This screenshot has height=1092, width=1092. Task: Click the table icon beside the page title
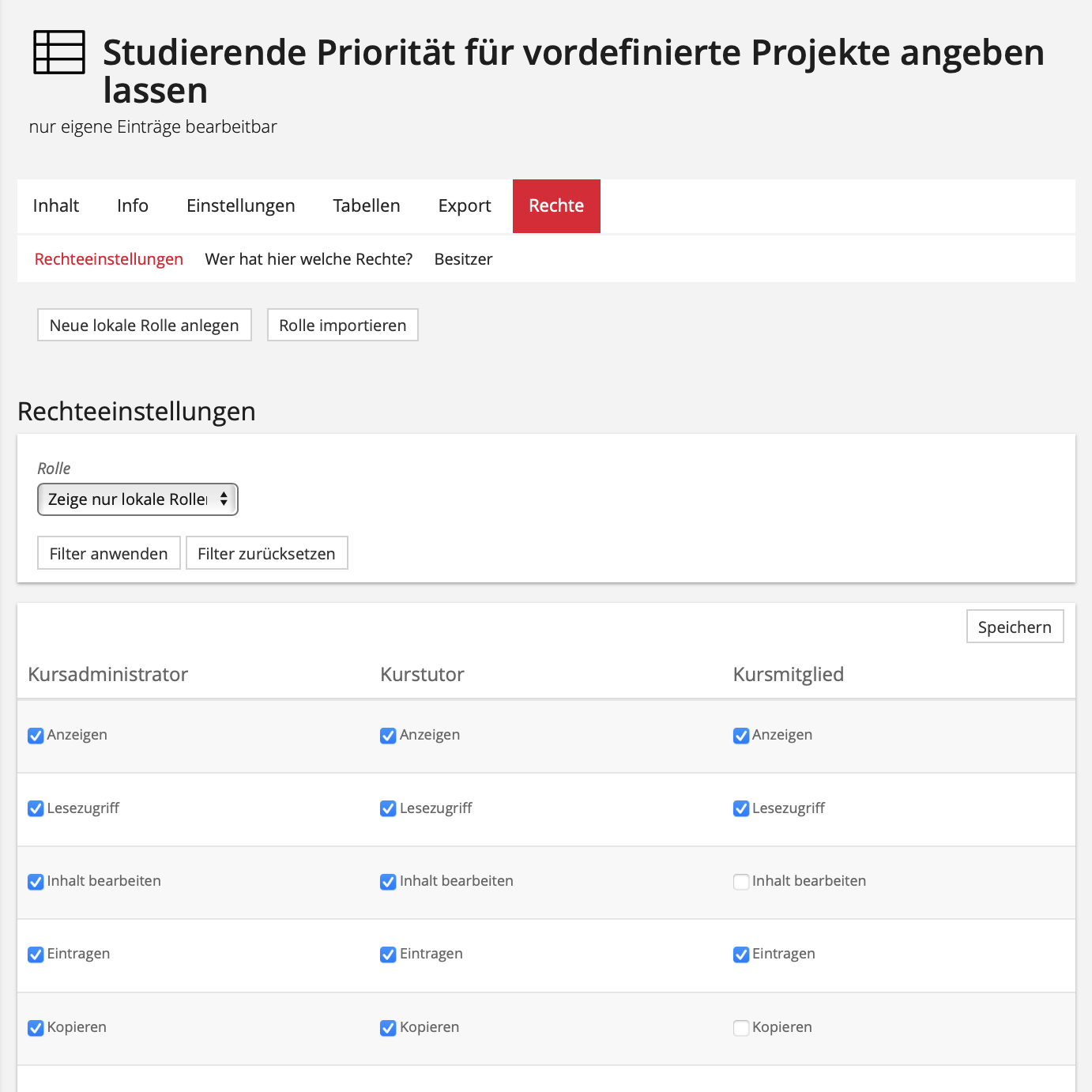pos(58,52)
